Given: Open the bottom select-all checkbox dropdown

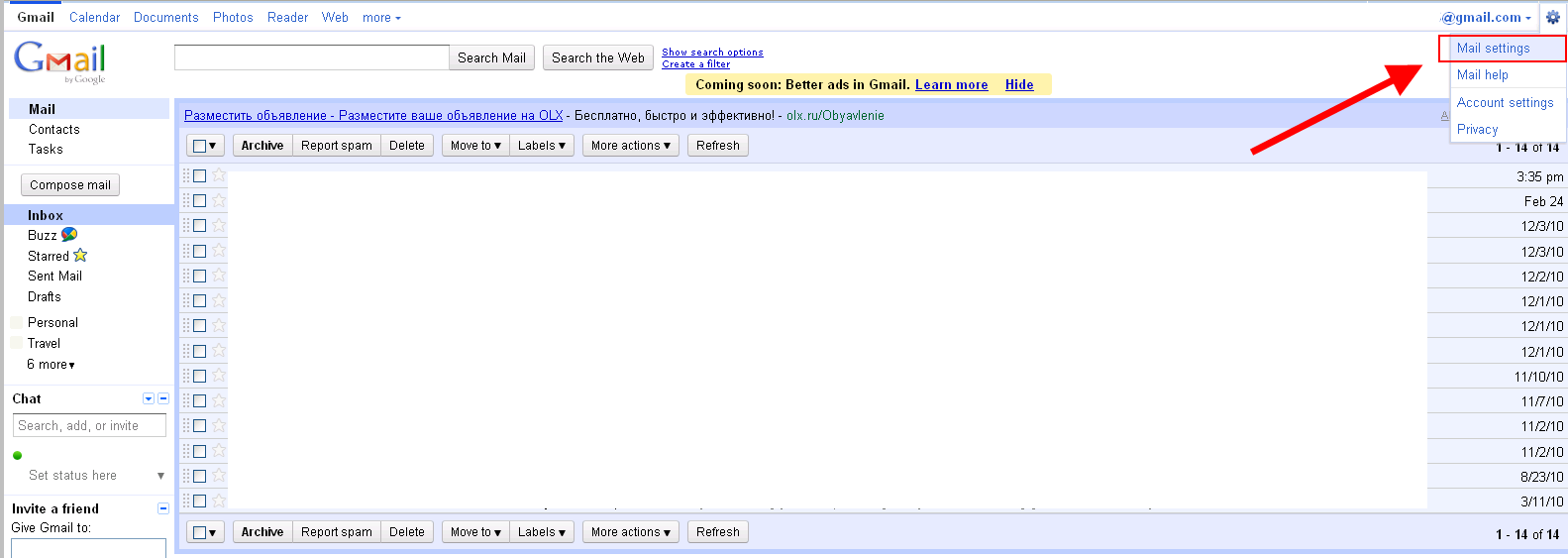Looking at the screenshot, I should coord(205,532).
